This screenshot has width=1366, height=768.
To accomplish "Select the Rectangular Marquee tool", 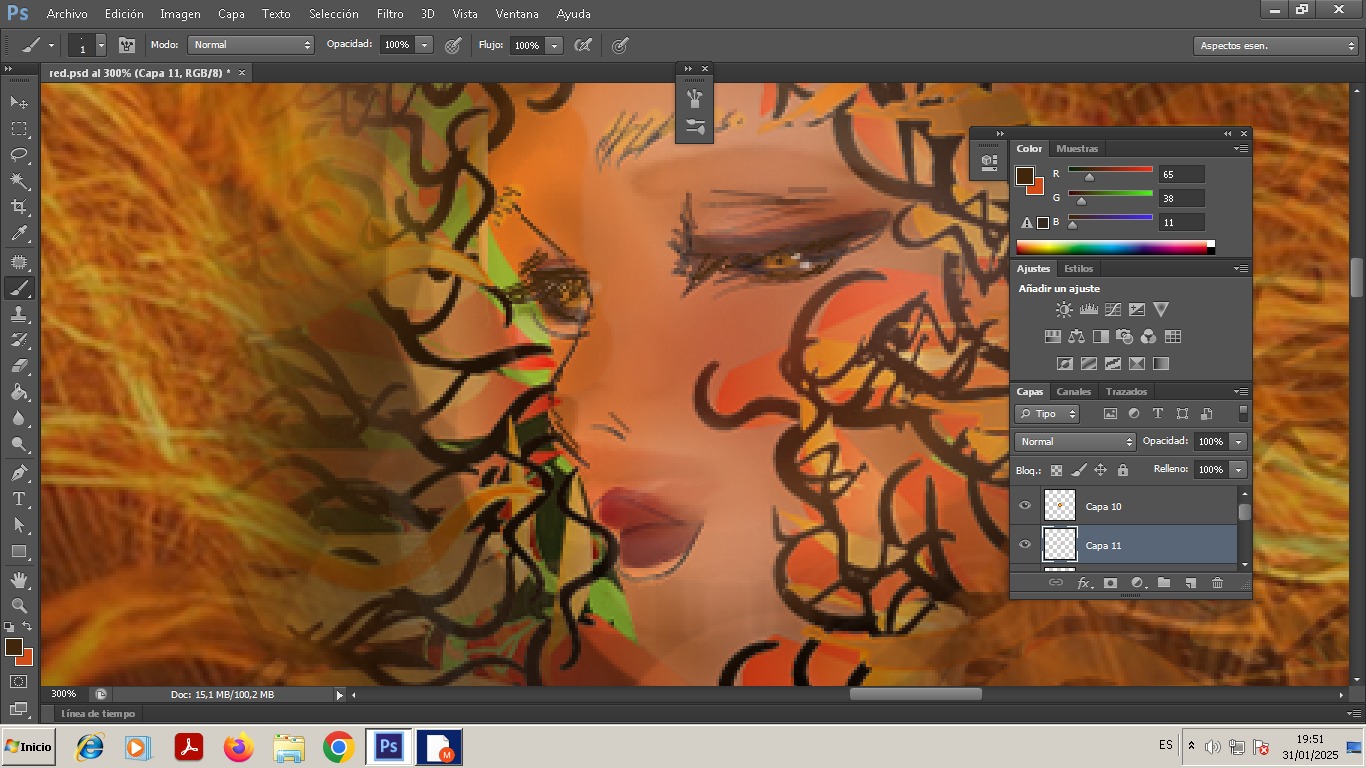I will 19,129.
